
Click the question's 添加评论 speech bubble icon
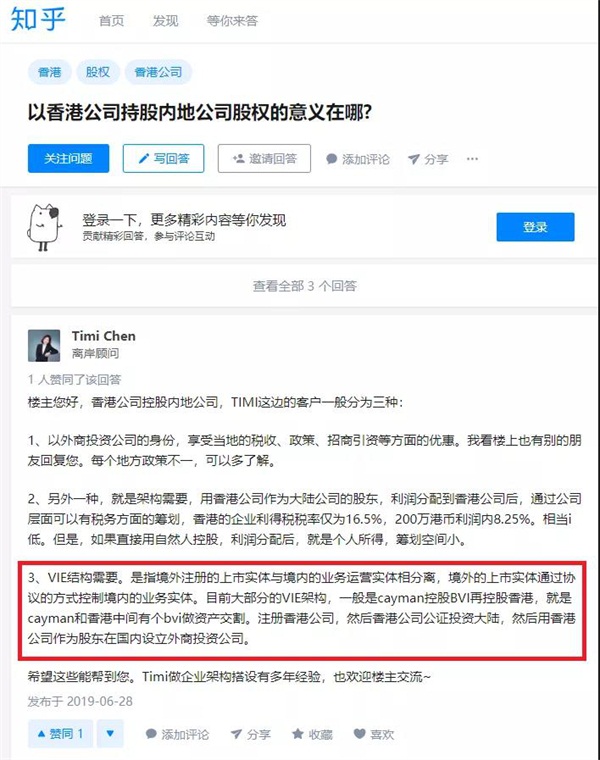332,159
